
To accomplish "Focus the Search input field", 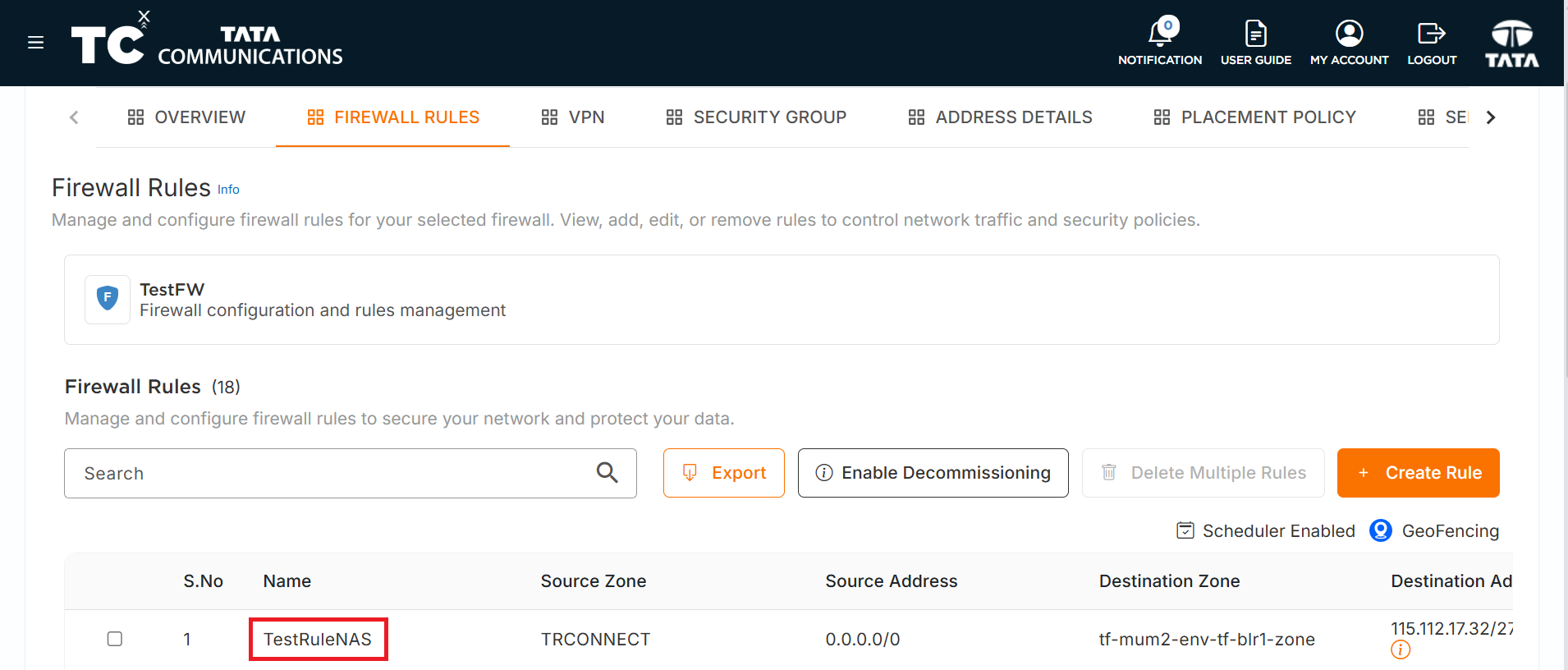I will [x=351, y=473].
